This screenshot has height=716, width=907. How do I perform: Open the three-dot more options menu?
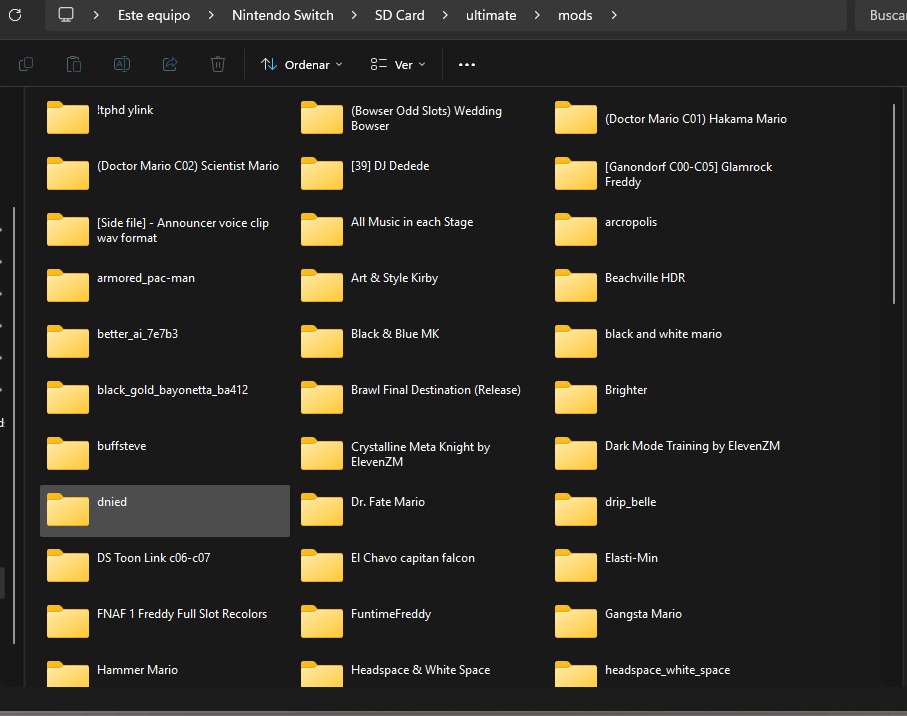pos(466,64)
